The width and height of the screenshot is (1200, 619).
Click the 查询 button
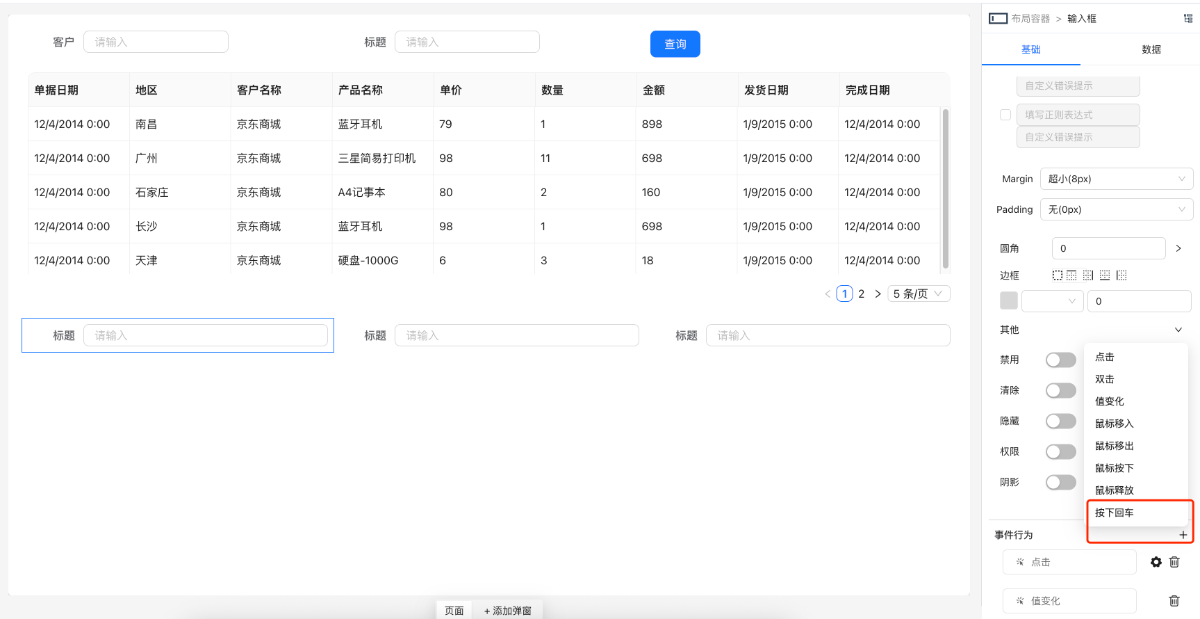pyautogui.click(x=674, y=43)
